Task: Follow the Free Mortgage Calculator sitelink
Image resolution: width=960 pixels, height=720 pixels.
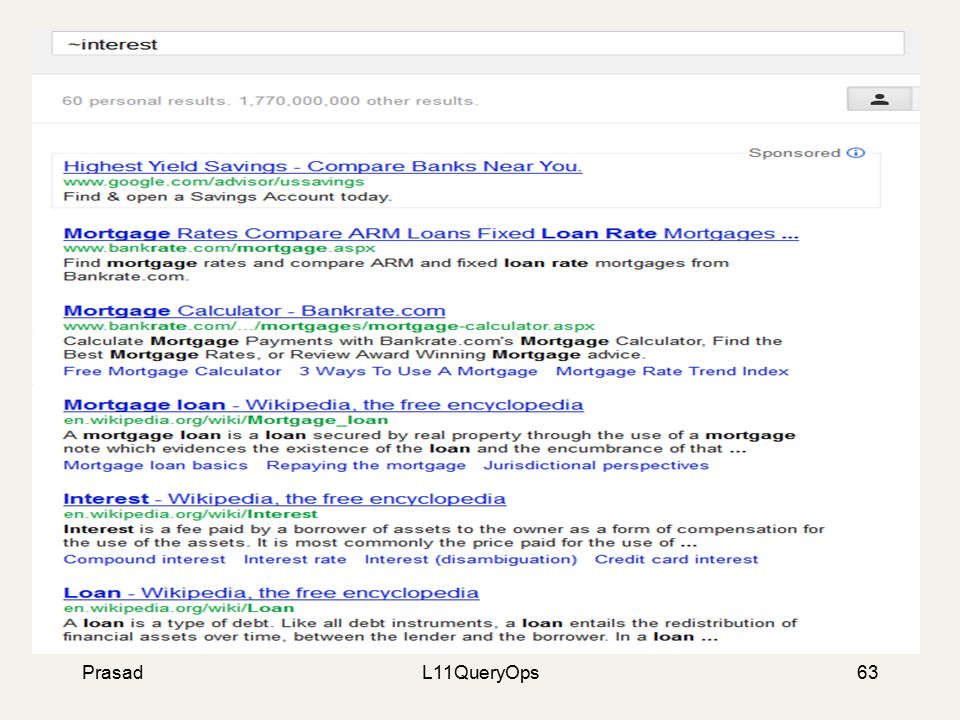Action: click(172, 371)
